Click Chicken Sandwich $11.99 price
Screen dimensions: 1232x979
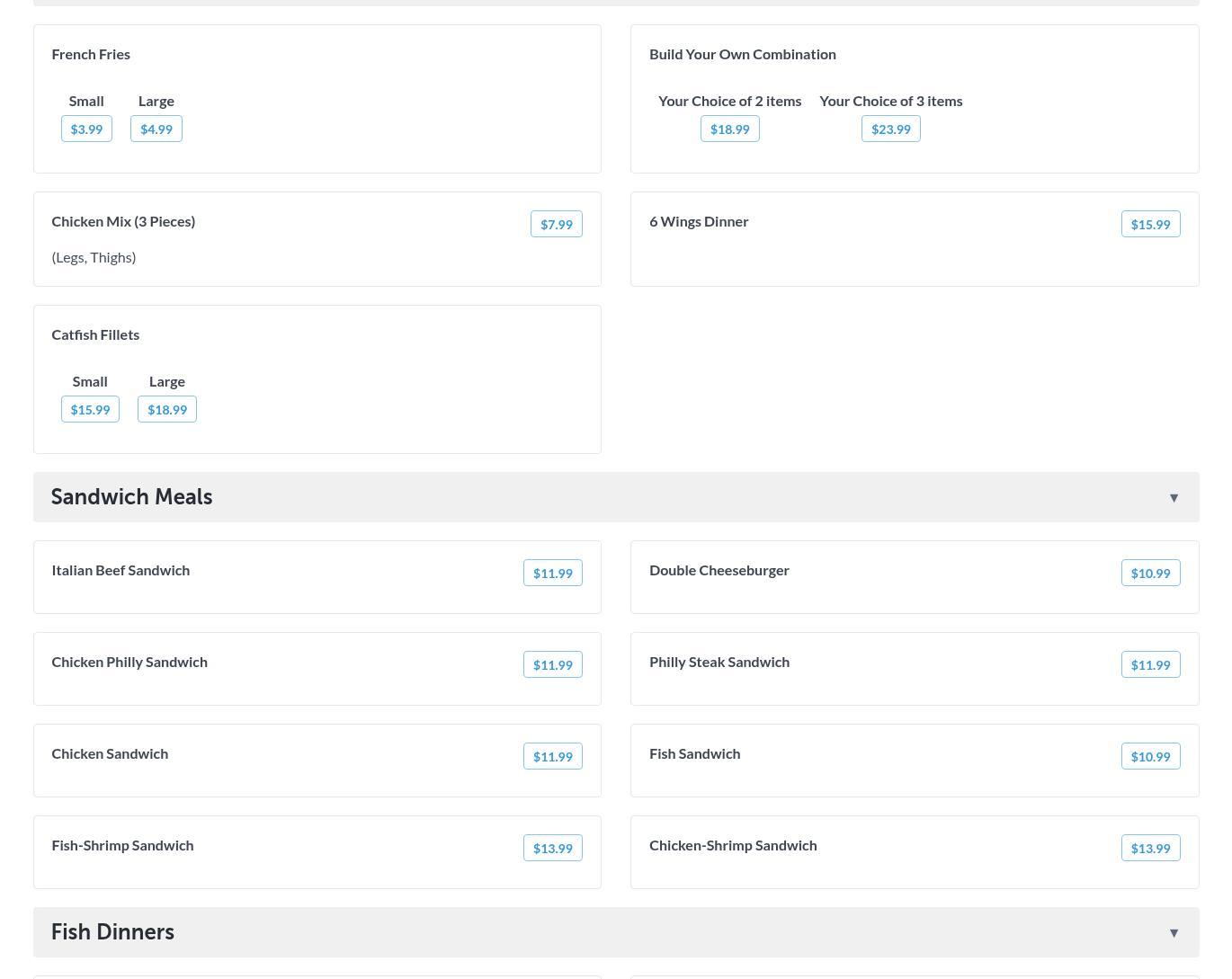[552, 756]
